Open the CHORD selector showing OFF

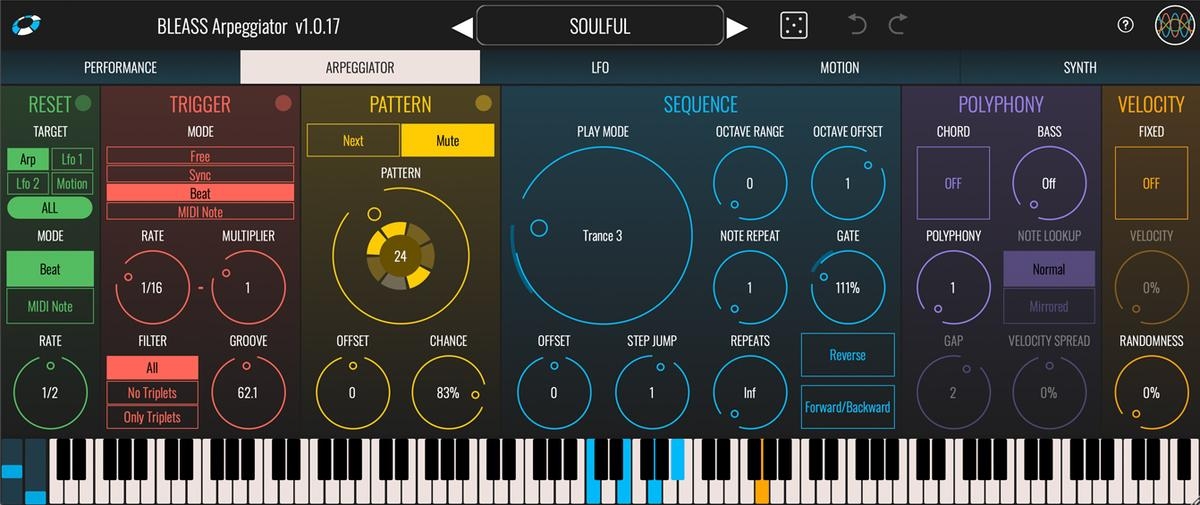point(953,183)
